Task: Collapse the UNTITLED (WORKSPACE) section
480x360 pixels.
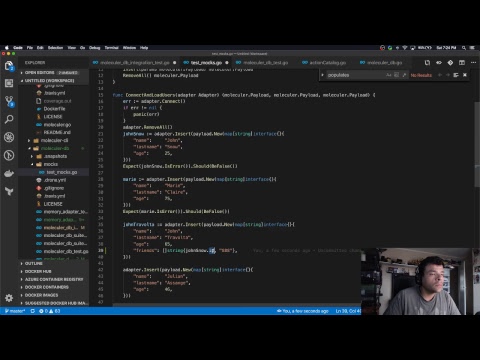Action: pos(53,80)
